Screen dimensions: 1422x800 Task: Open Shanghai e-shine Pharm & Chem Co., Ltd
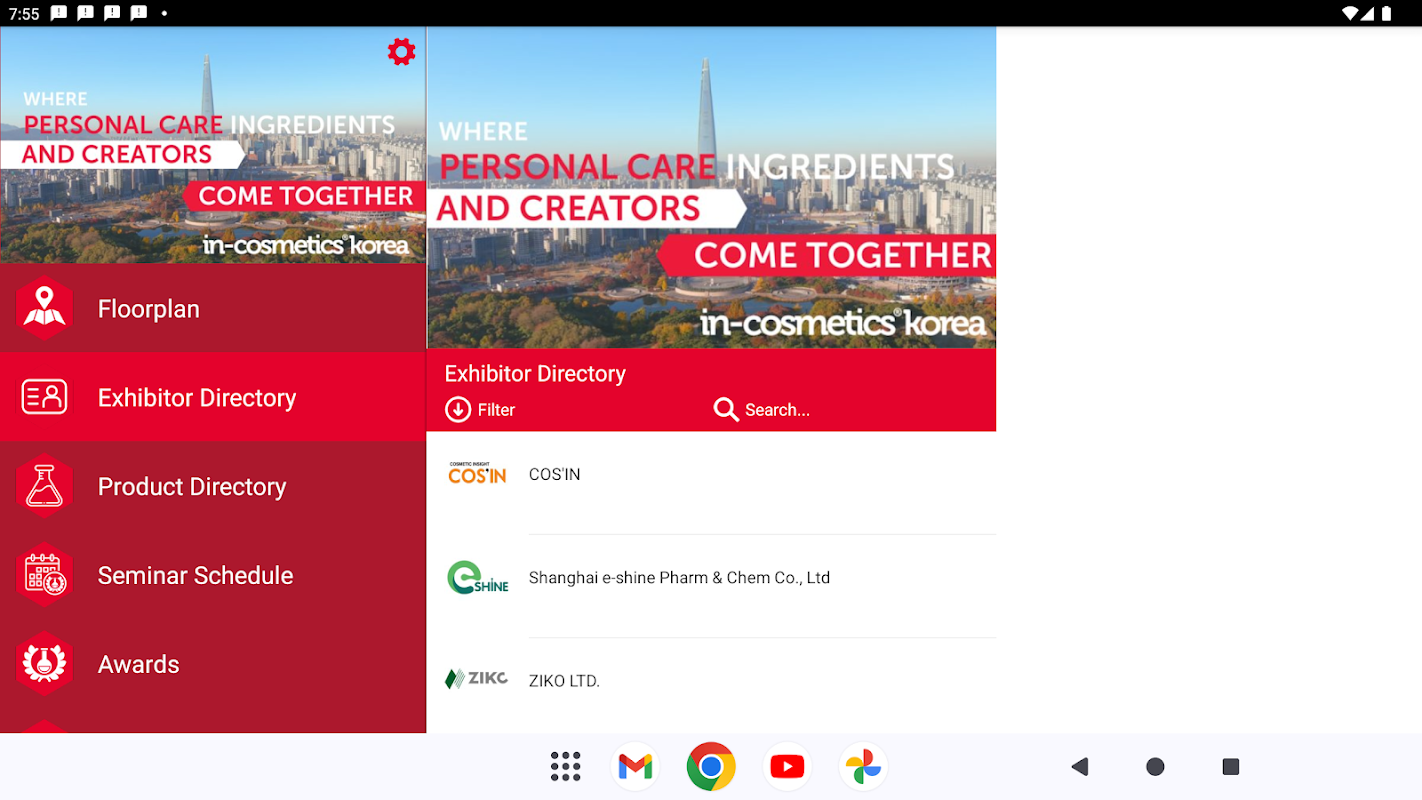[x=679, y=577]
